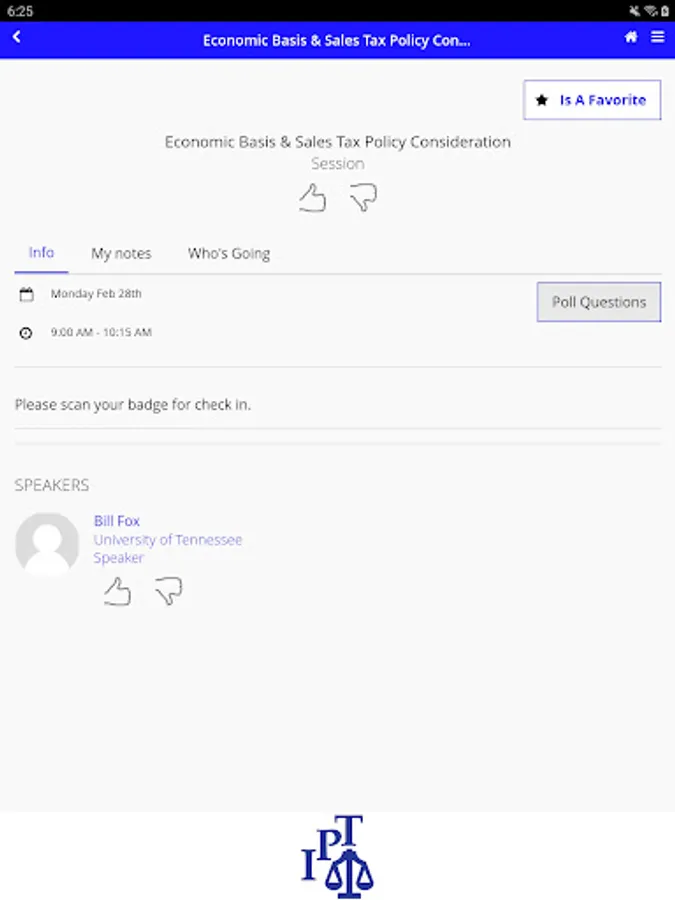Image resolution: width=675 pixels, height=900 pixels.
Task: Give Bill Fox a thumbs up
Action: pyautogui.click(x=117, y=592)
